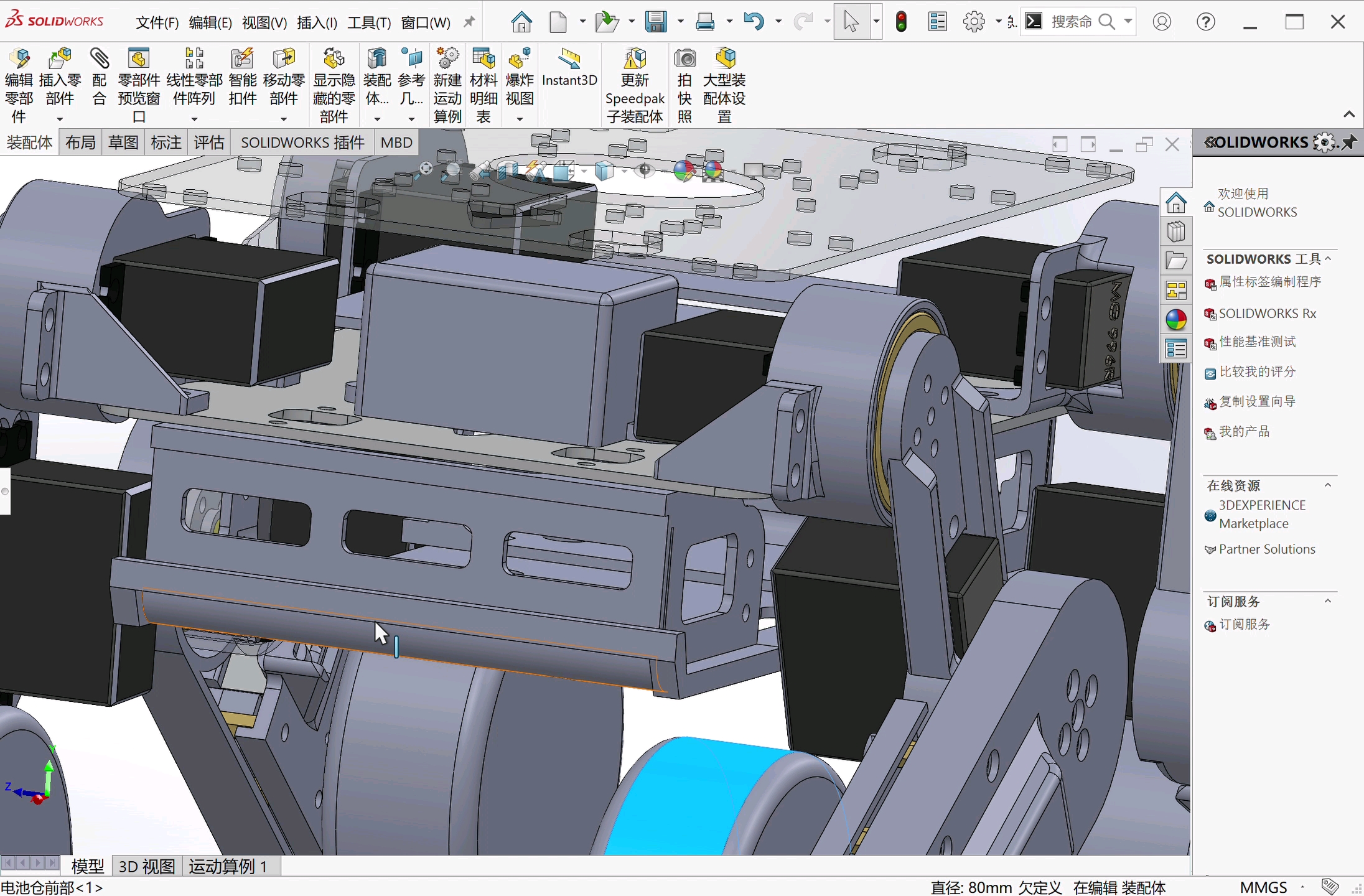Expand the 线性零部件阵列 dropdown arrow

click(194, 118)
